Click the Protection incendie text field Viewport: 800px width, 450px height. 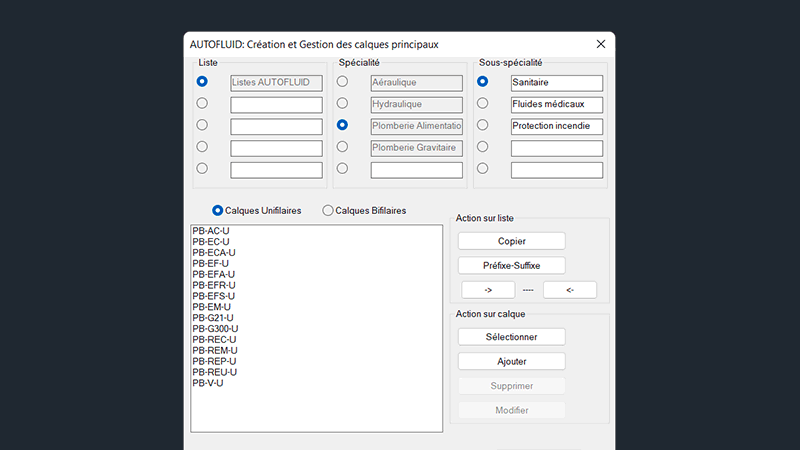point(557,127)
